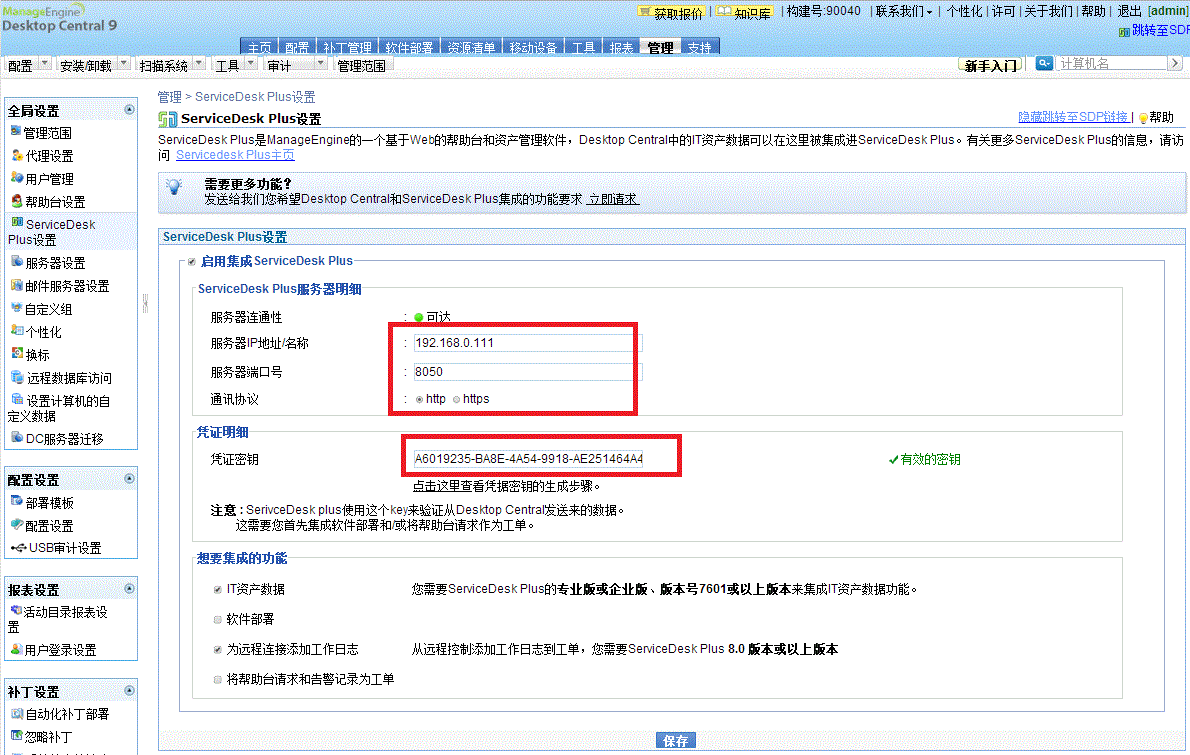Image resolution: width=1190 pixels, height=755 pixels.
Task: Click the ServiceDesk Plus设置 sidebar icon
Action: (x=17, y=222)
